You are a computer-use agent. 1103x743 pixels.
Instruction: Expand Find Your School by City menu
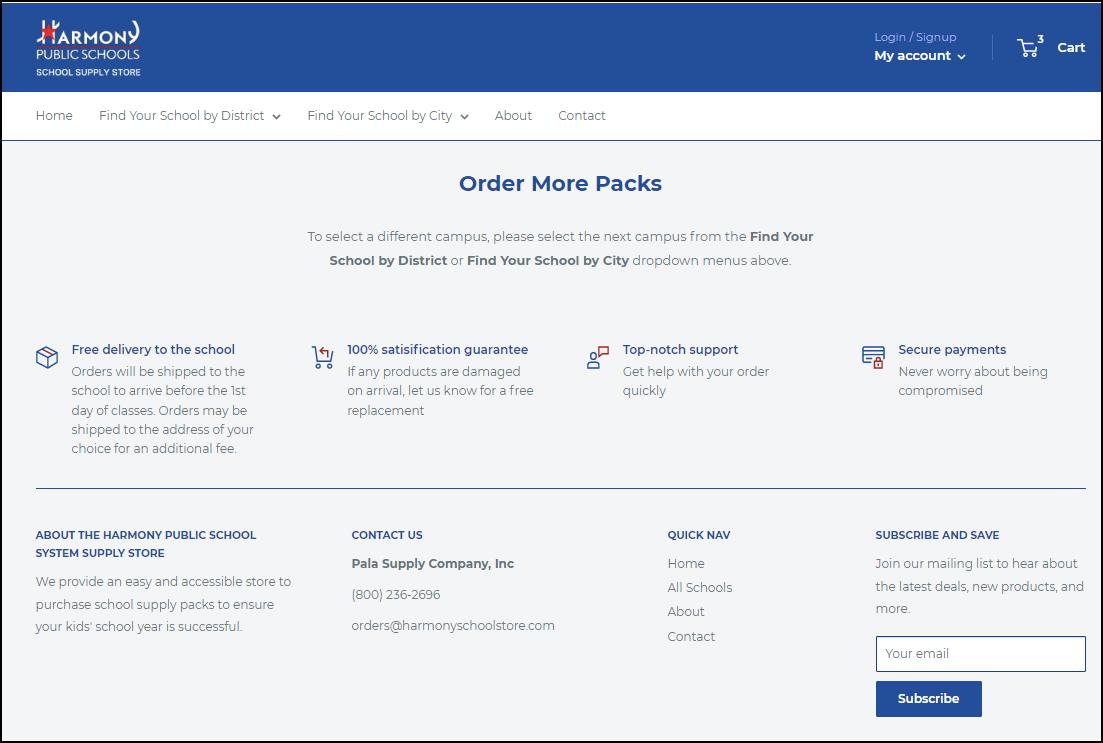click(388, 116)
